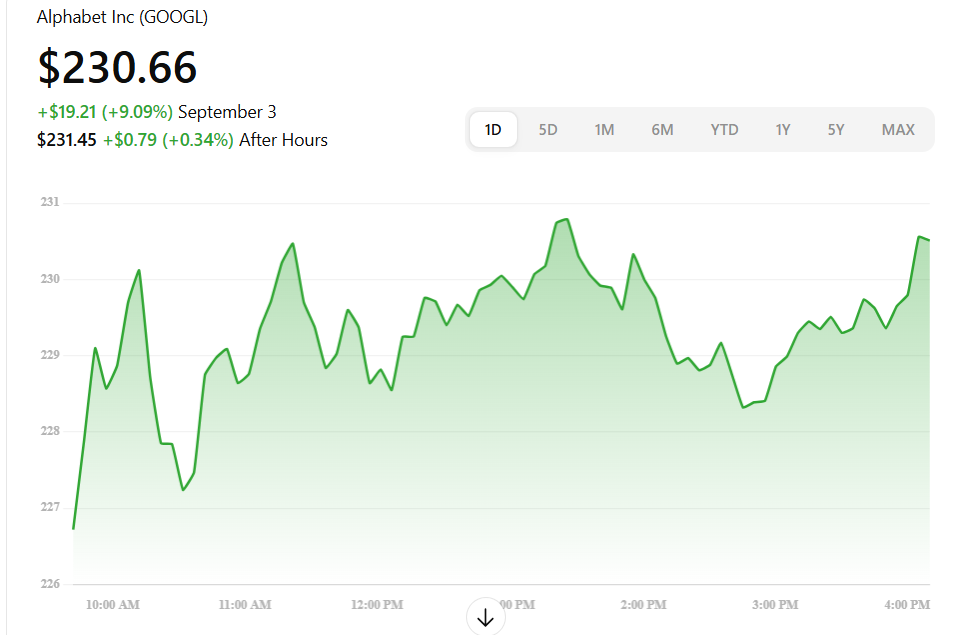This screenshot has height=635, width=954.
Task: Show the MAX price history
Action: [x=898, y=129]
